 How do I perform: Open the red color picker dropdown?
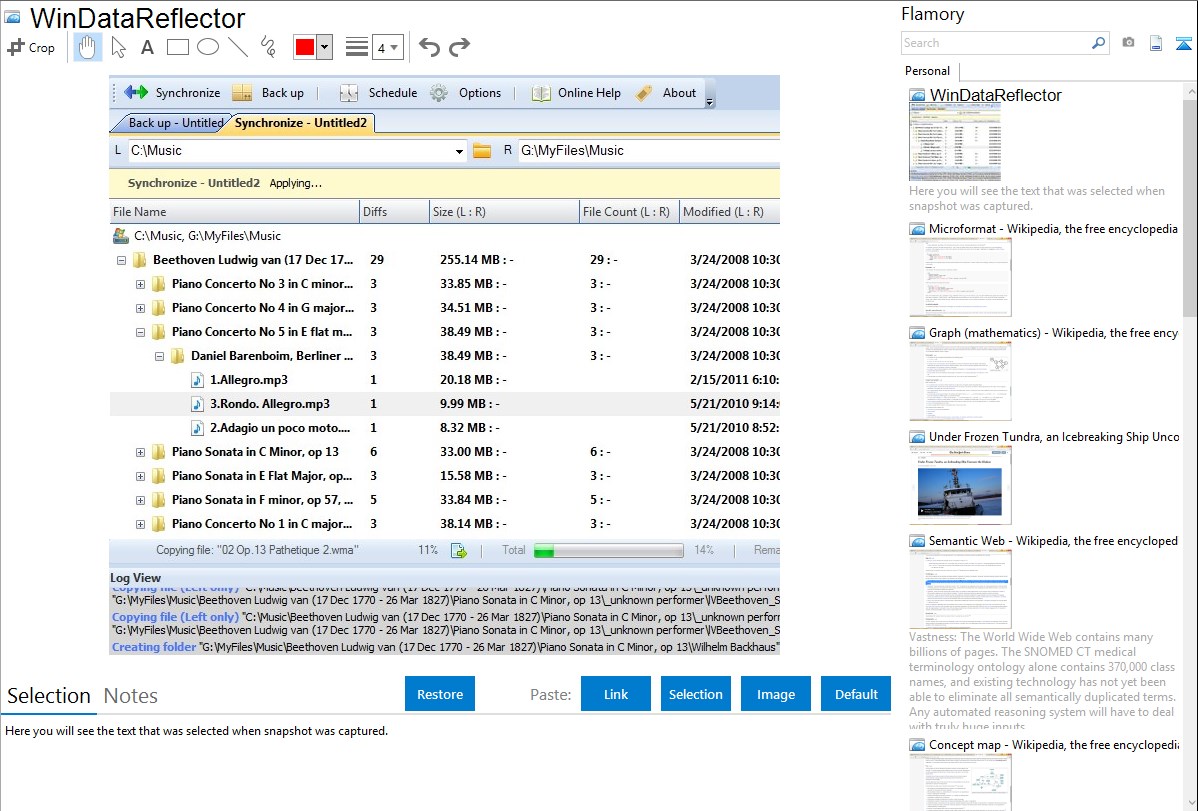tap(326, 47)
